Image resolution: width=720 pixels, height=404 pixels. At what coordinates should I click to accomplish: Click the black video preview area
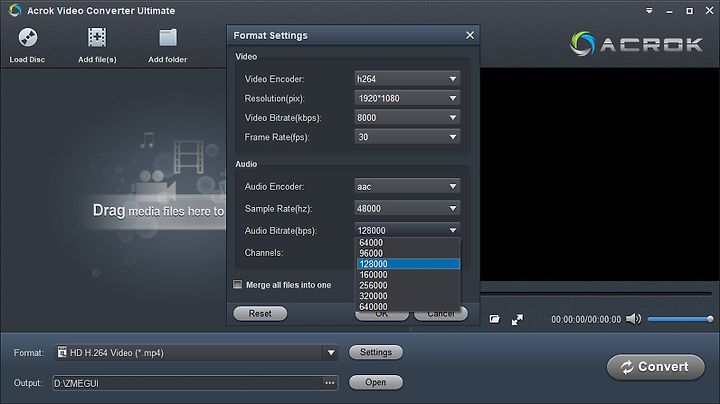[x=600, y=174]
